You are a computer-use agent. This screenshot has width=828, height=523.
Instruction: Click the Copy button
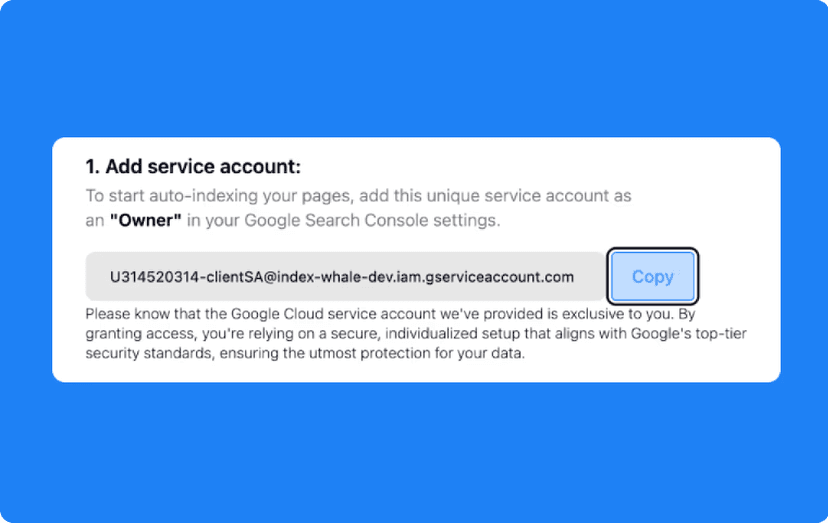[652, 276]
